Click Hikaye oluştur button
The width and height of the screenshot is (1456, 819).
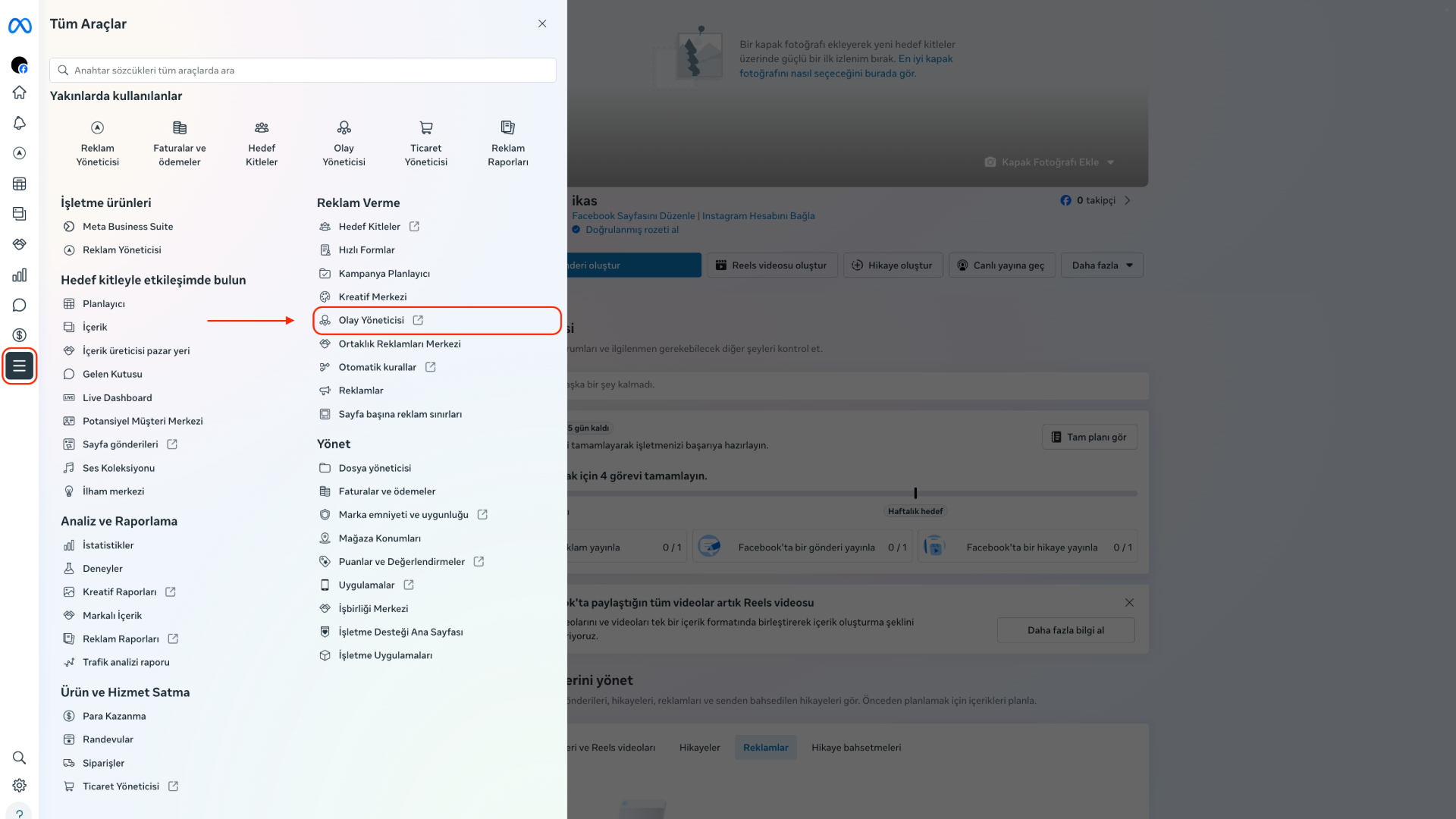point(893,265)
